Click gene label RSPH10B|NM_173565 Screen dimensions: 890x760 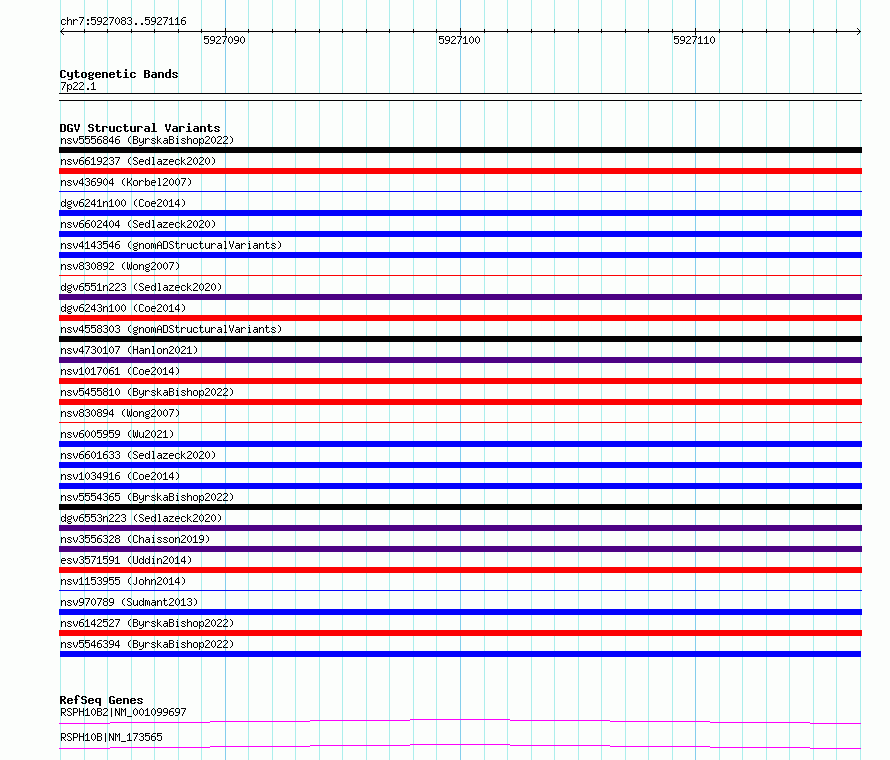pos(111,737)
